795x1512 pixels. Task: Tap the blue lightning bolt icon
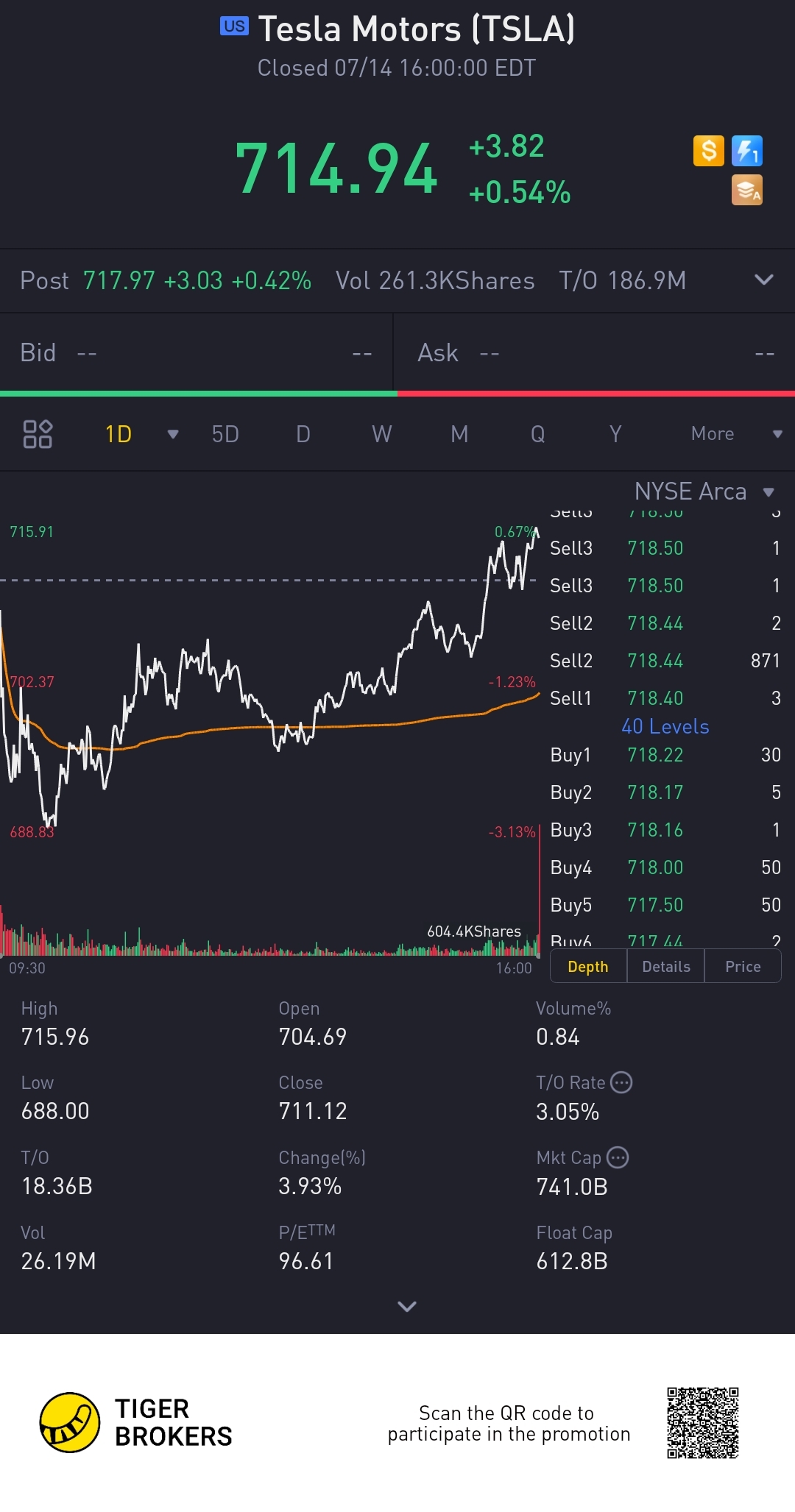point(747,151)
